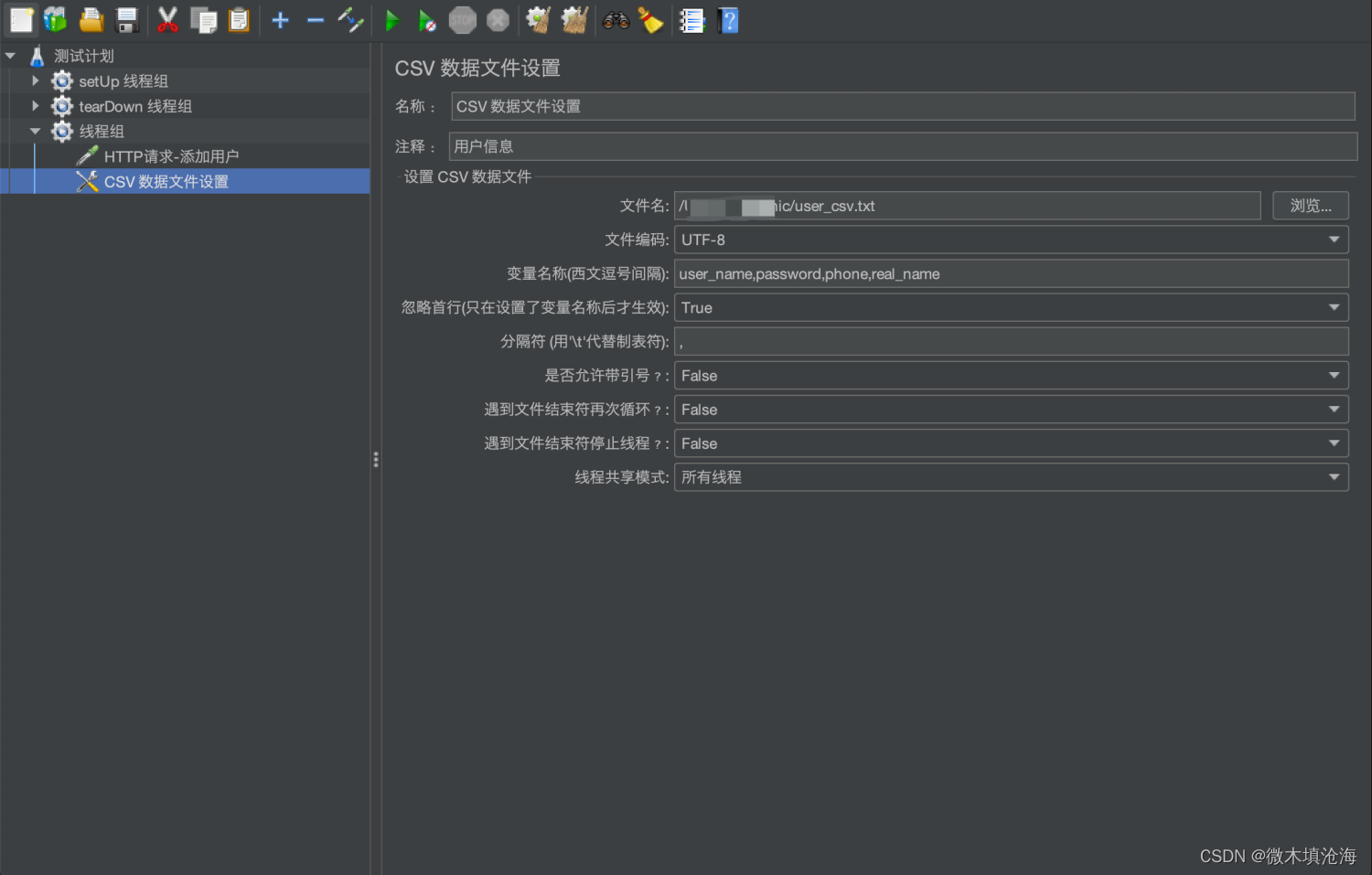Open the 文件编码 UTF-8 dropdown

1012,240
